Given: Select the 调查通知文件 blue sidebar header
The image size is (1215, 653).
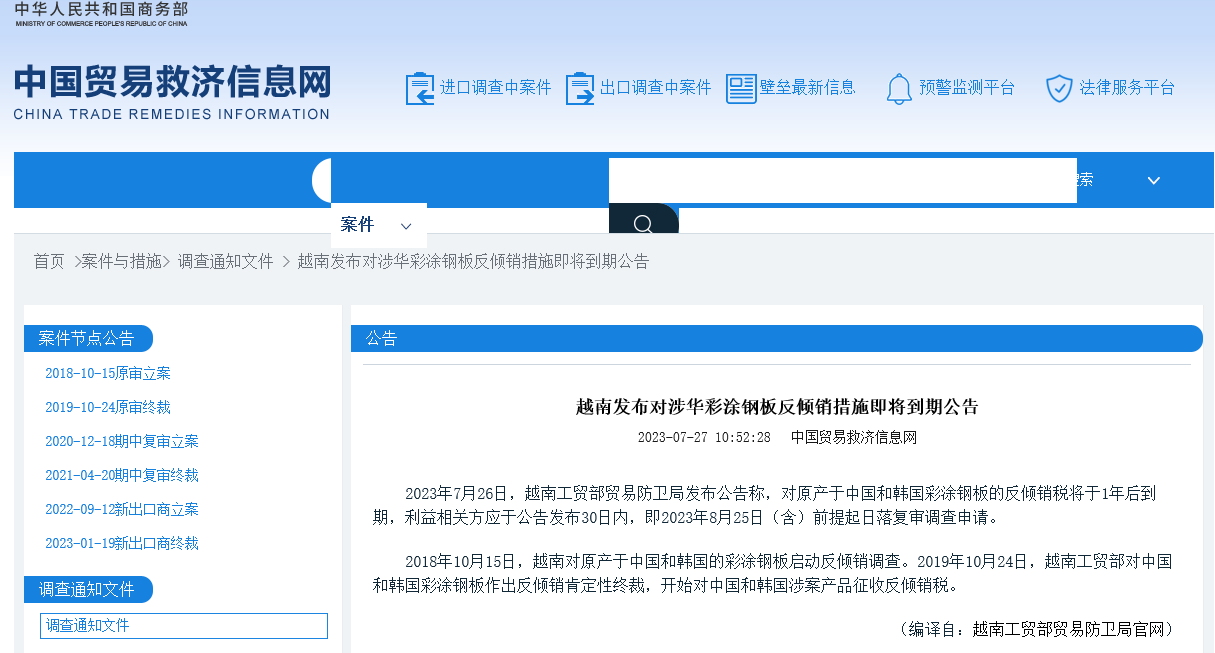Looking at the screenshot, I should coord(88,590).
